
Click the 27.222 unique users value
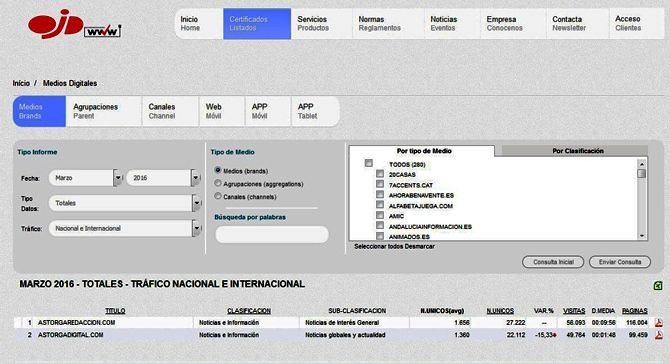coord(516,323)
